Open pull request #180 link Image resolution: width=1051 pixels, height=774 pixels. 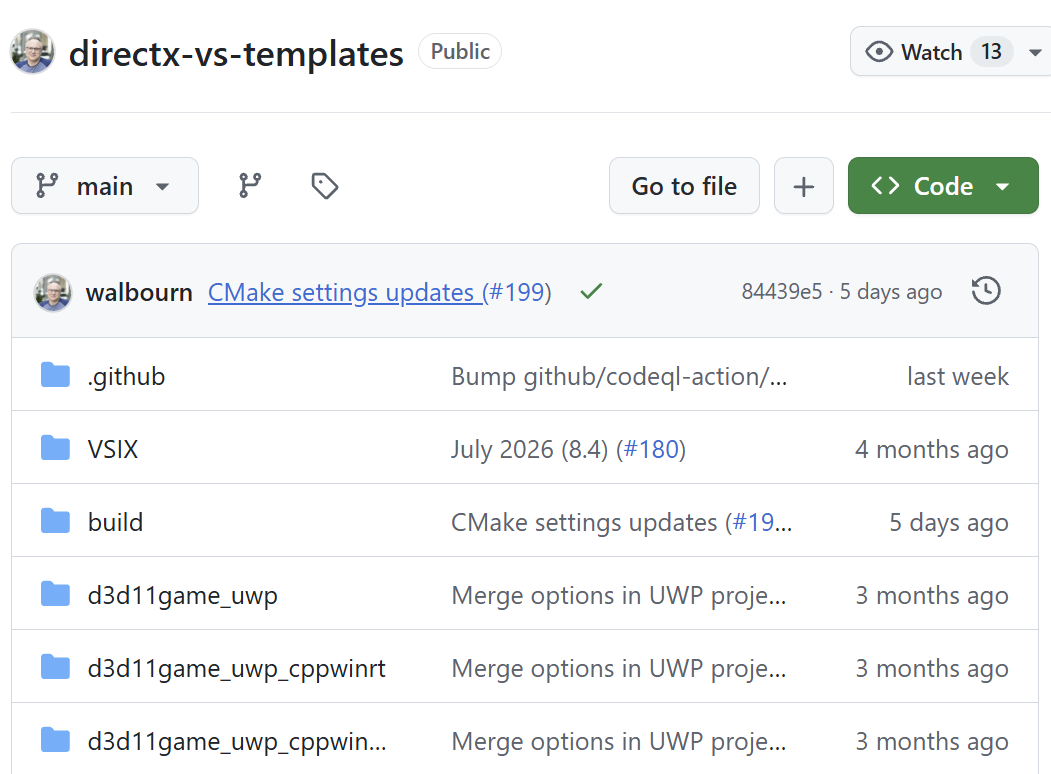652,449
